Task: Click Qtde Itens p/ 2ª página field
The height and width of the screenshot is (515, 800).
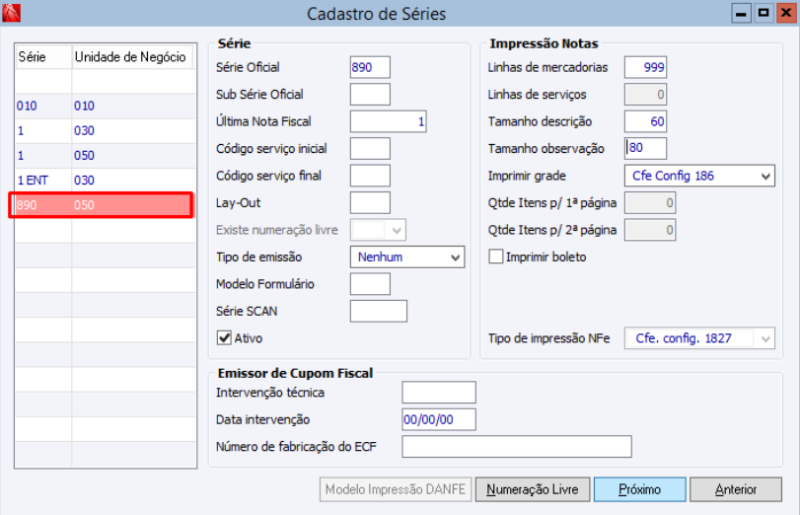Action: tap(650, 230)
